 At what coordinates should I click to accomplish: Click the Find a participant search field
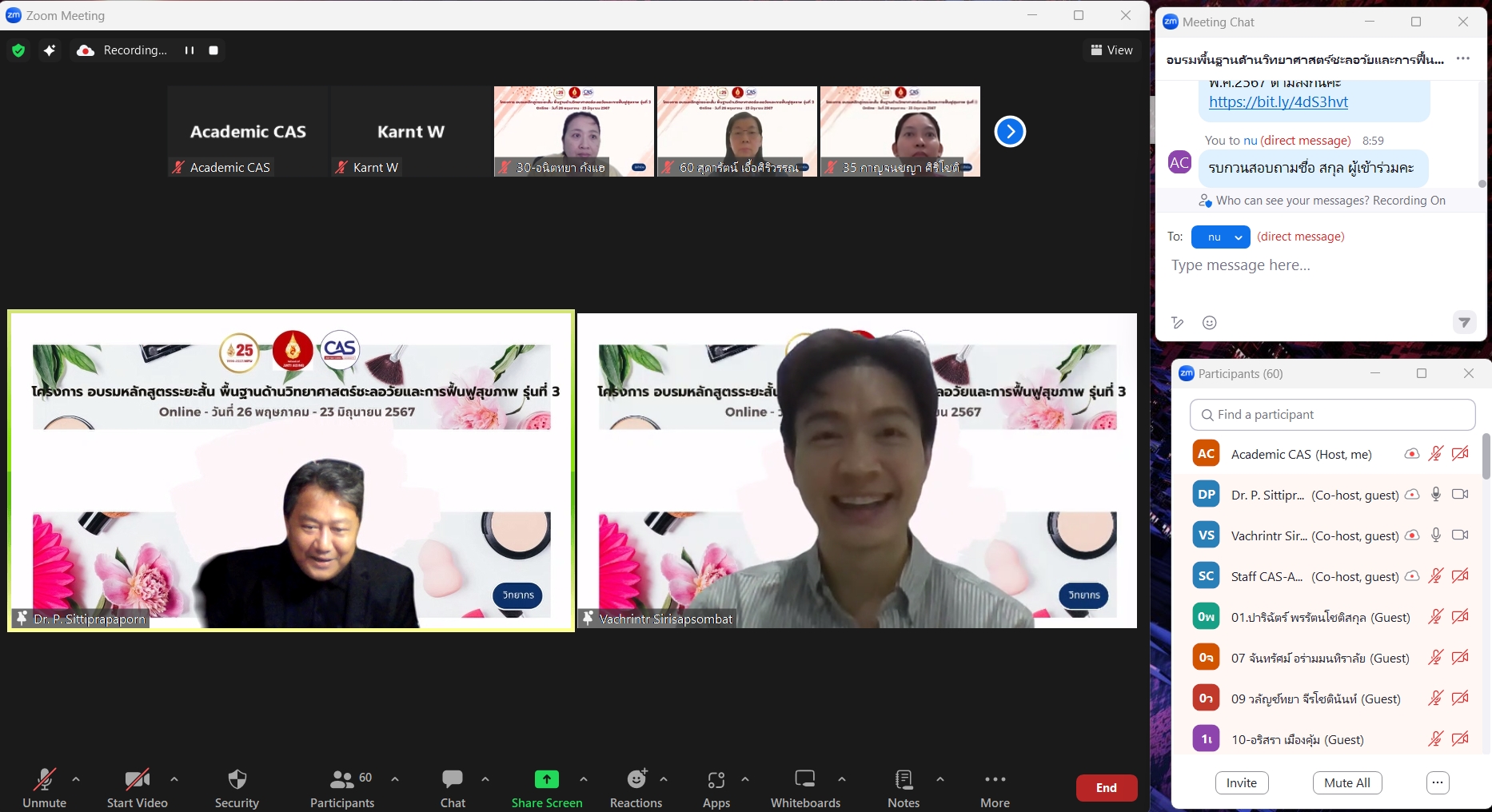coord(1332,415)
